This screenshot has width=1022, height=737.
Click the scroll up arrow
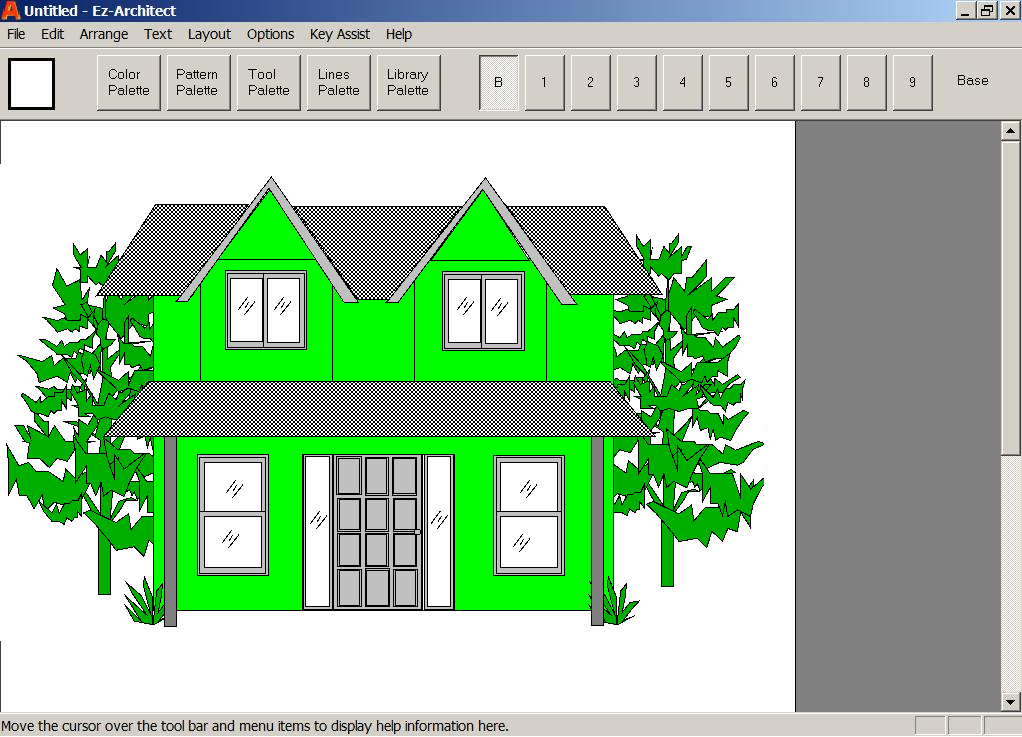[1010, 131]
